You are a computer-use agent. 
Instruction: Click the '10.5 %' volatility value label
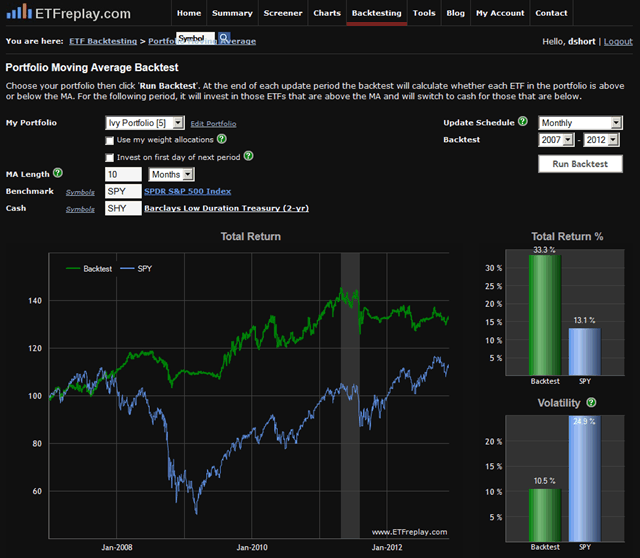tap(544, 481)
